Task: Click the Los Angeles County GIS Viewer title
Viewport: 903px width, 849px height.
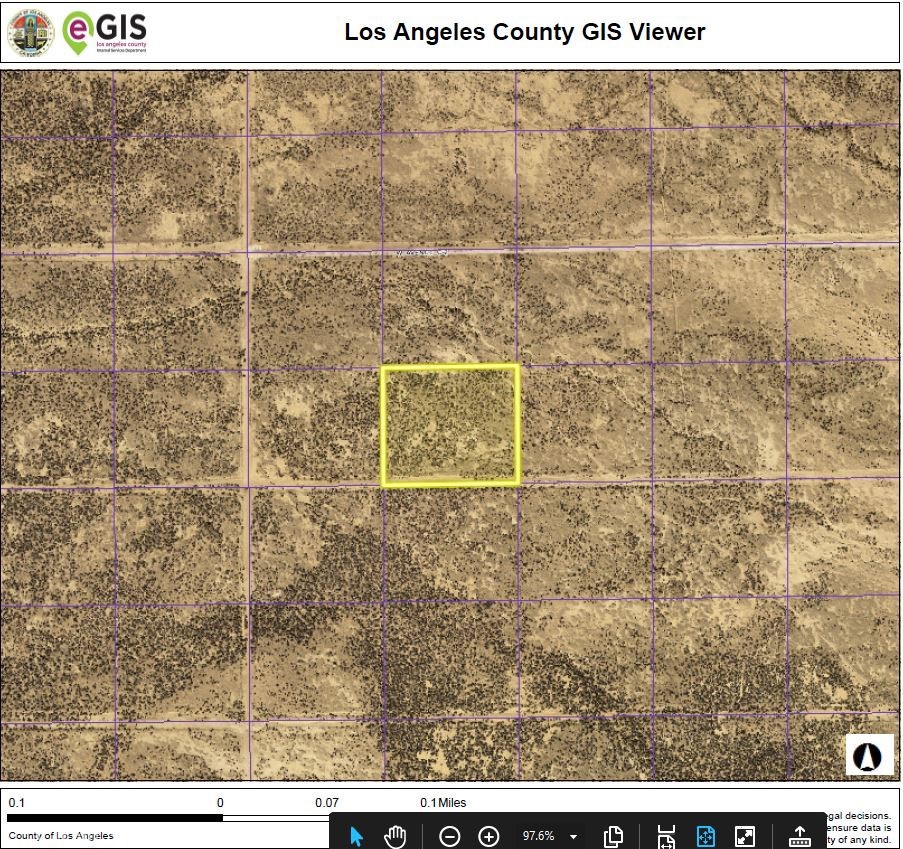Action: coord(525,32)
